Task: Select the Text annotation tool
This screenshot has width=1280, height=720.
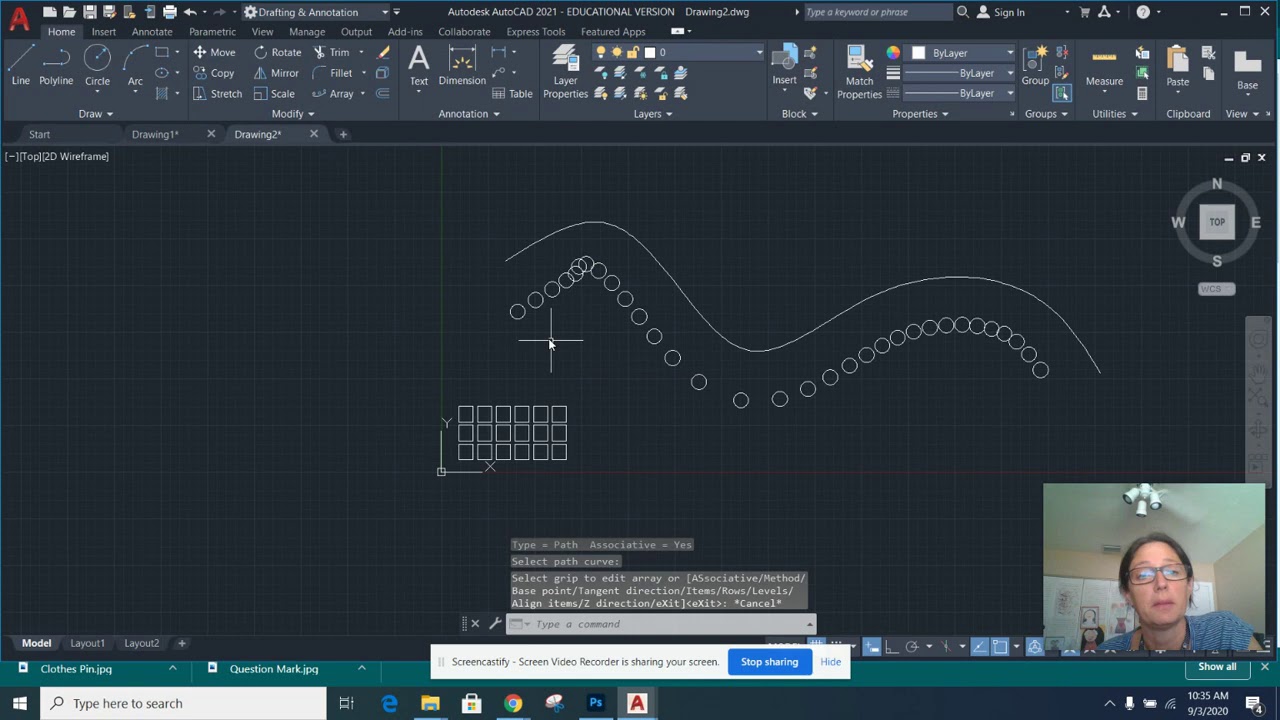Action: click(x=419, y=66)
